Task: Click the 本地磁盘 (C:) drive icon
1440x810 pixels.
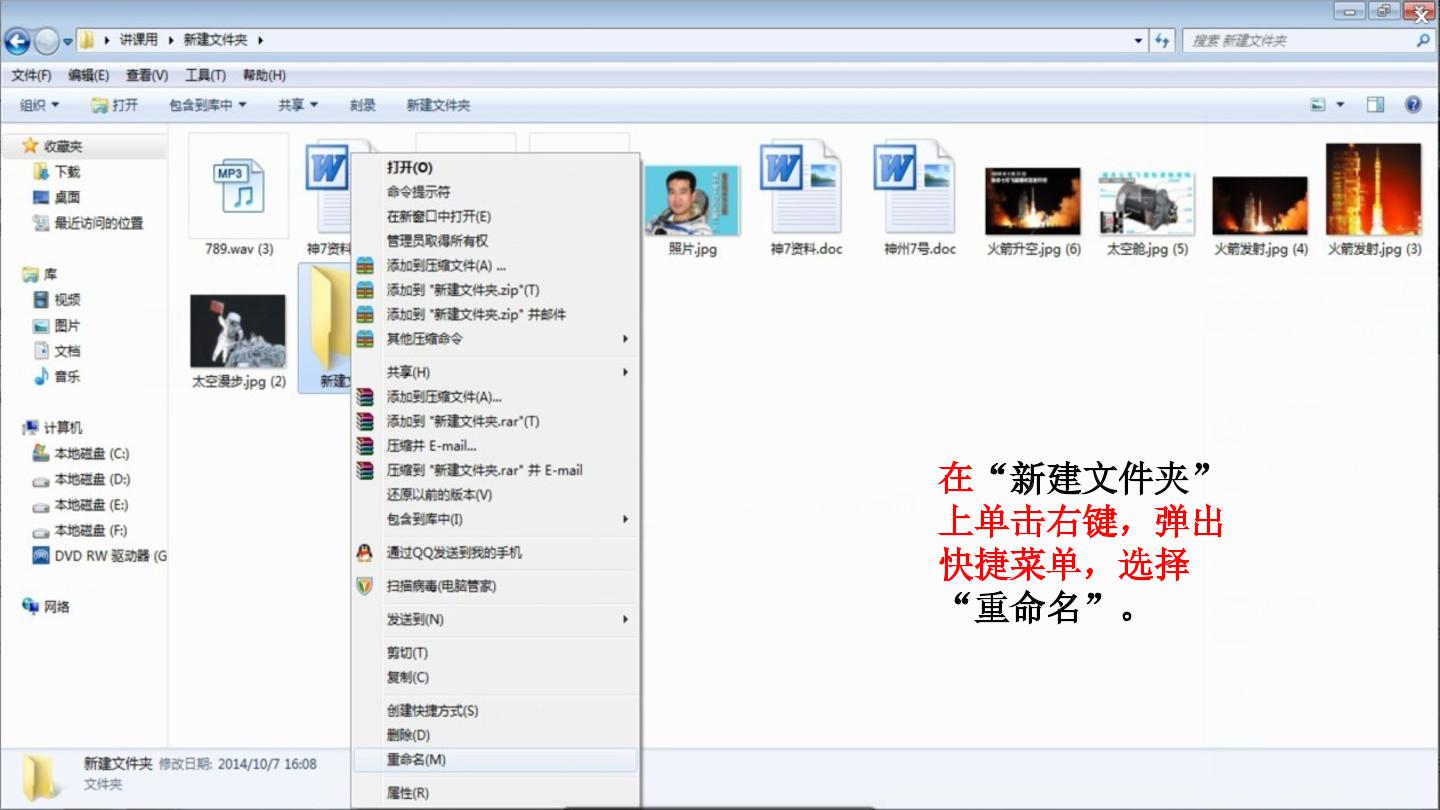Action: [41, 454]
